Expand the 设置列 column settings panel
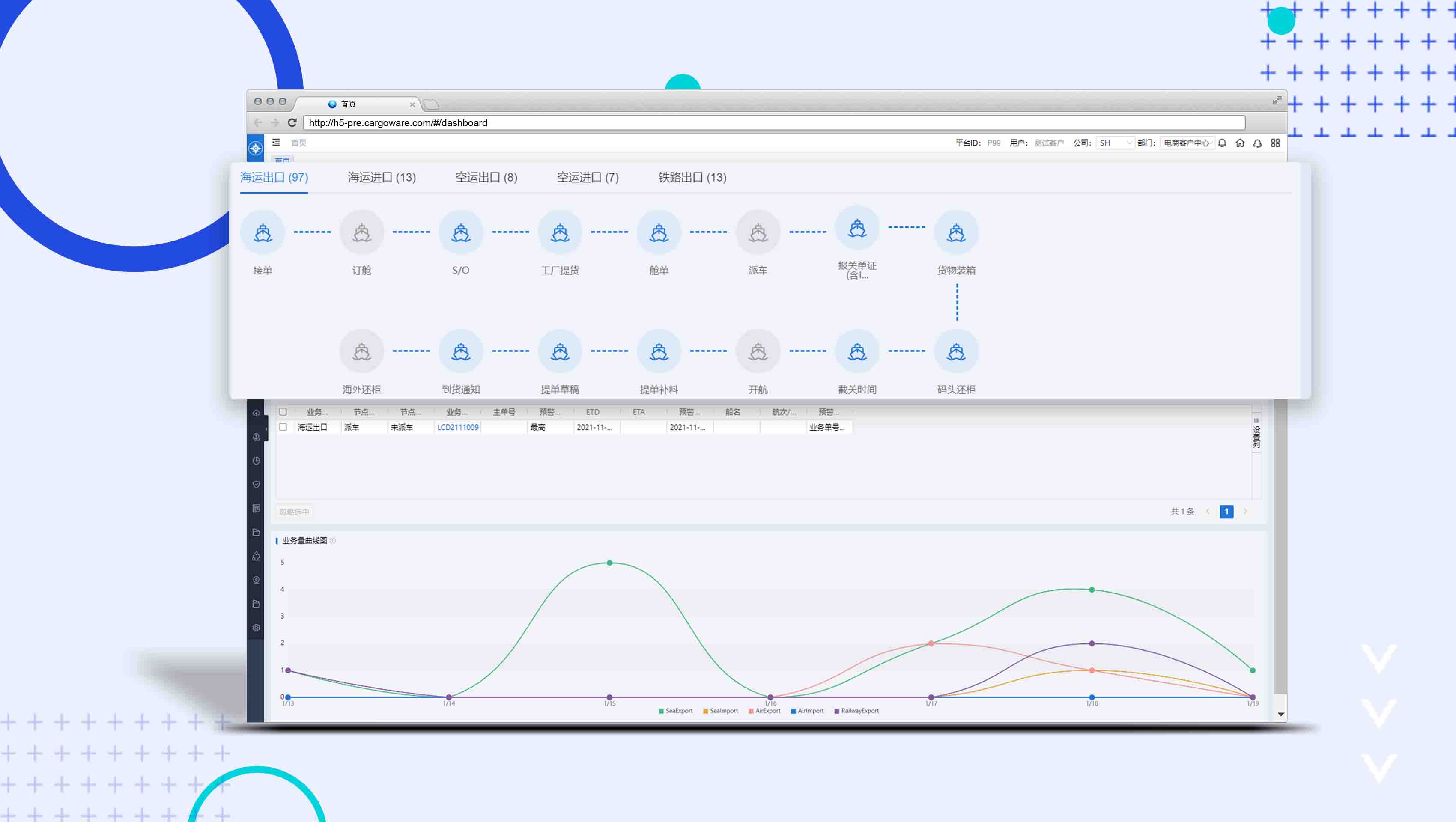Screen dimensions: 1456x822 click(x=1256, y=434)
